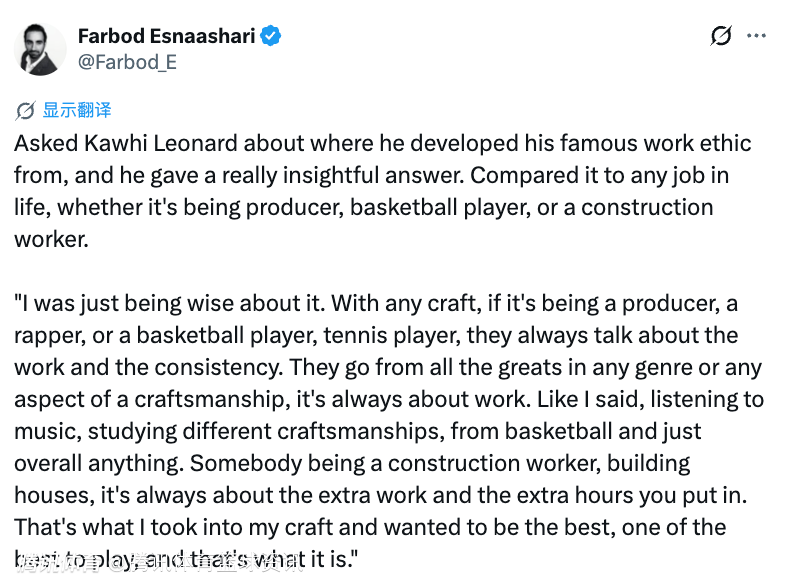The image size is (788, 588).
Task: Open the three-dot more options menu
Action: tap(757, 36)
